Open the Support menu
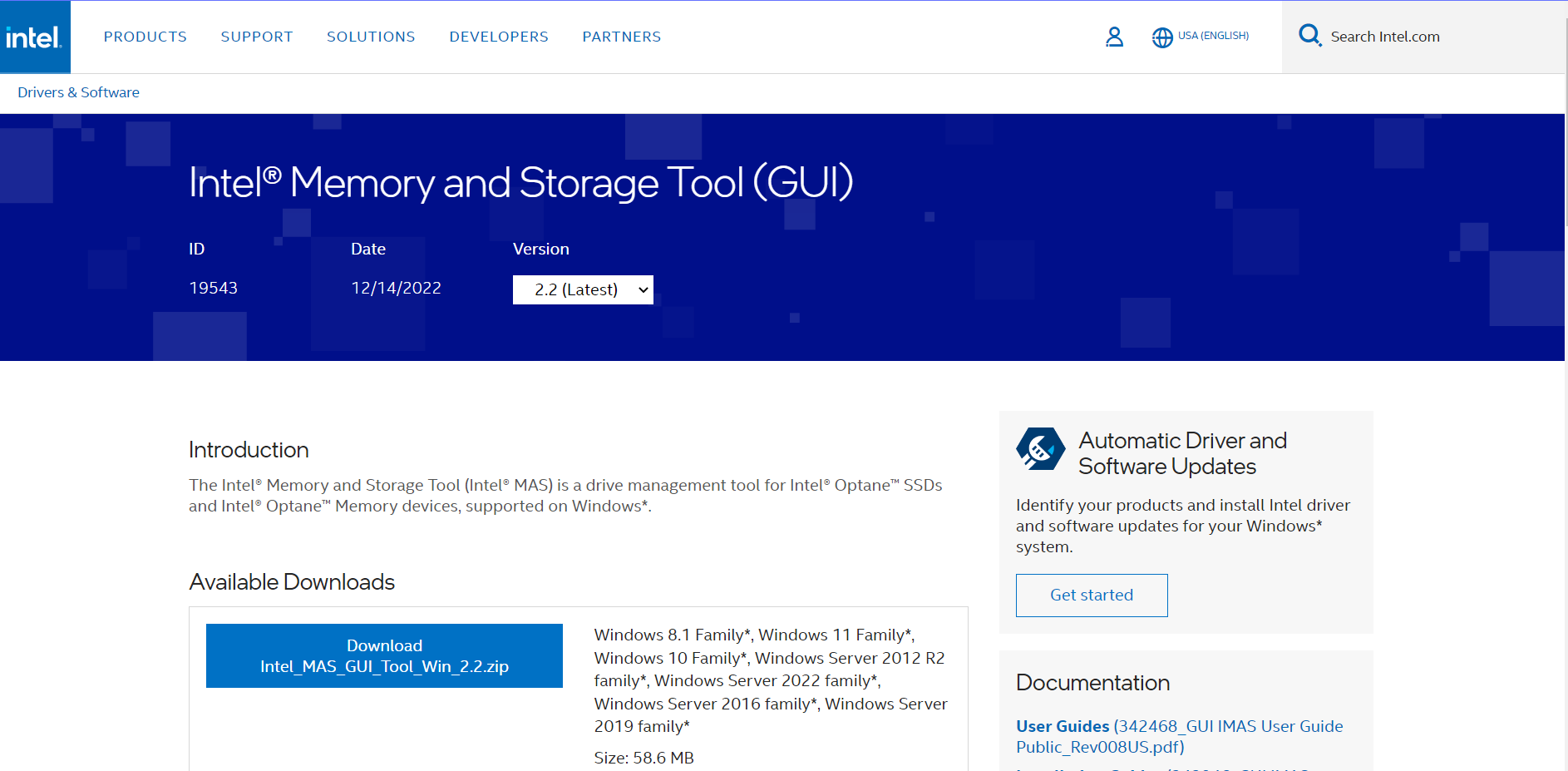 [x=257, y=37]
